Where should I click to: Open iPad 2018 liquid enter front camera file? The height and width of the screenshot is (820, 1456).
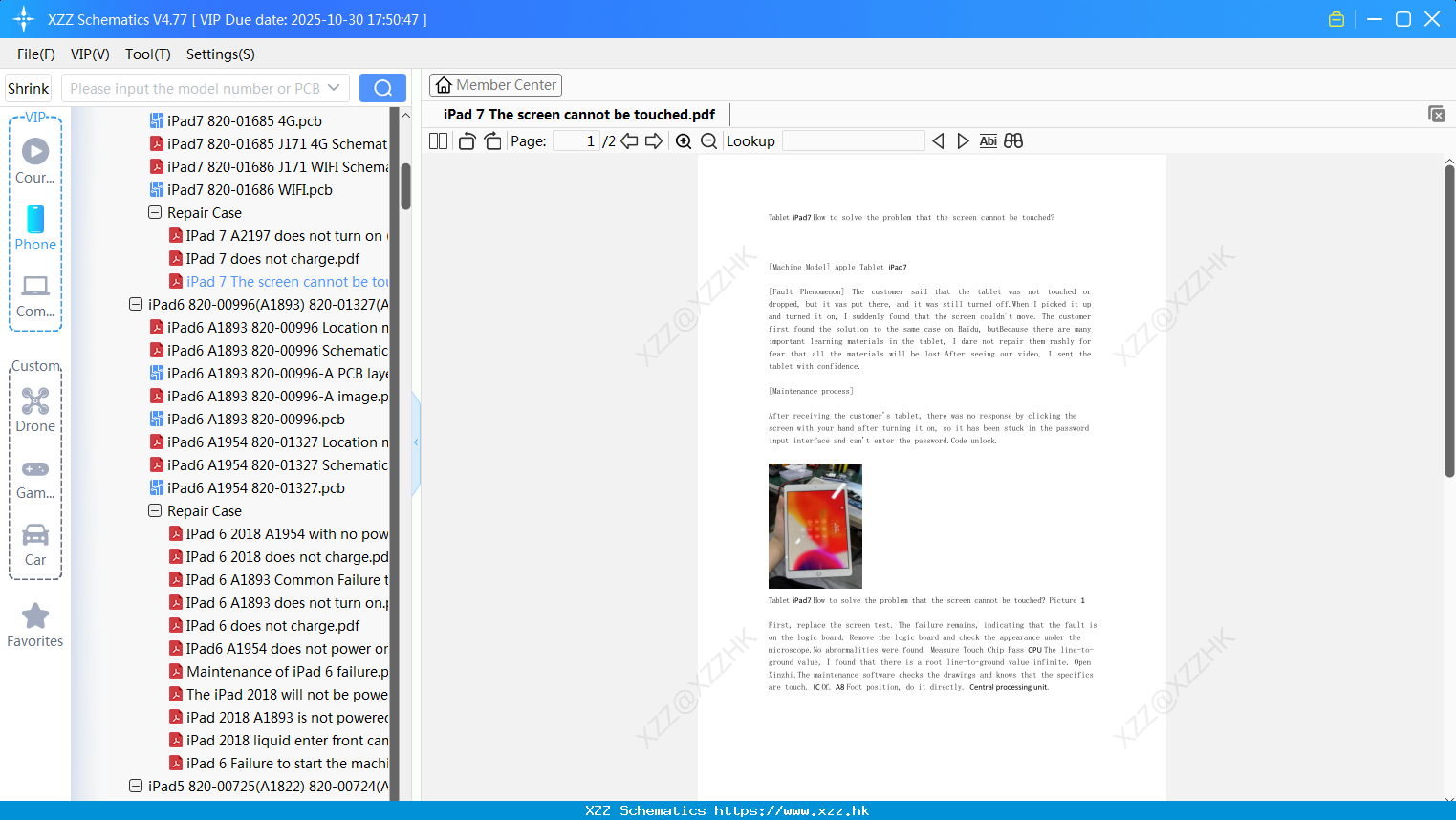278,740
